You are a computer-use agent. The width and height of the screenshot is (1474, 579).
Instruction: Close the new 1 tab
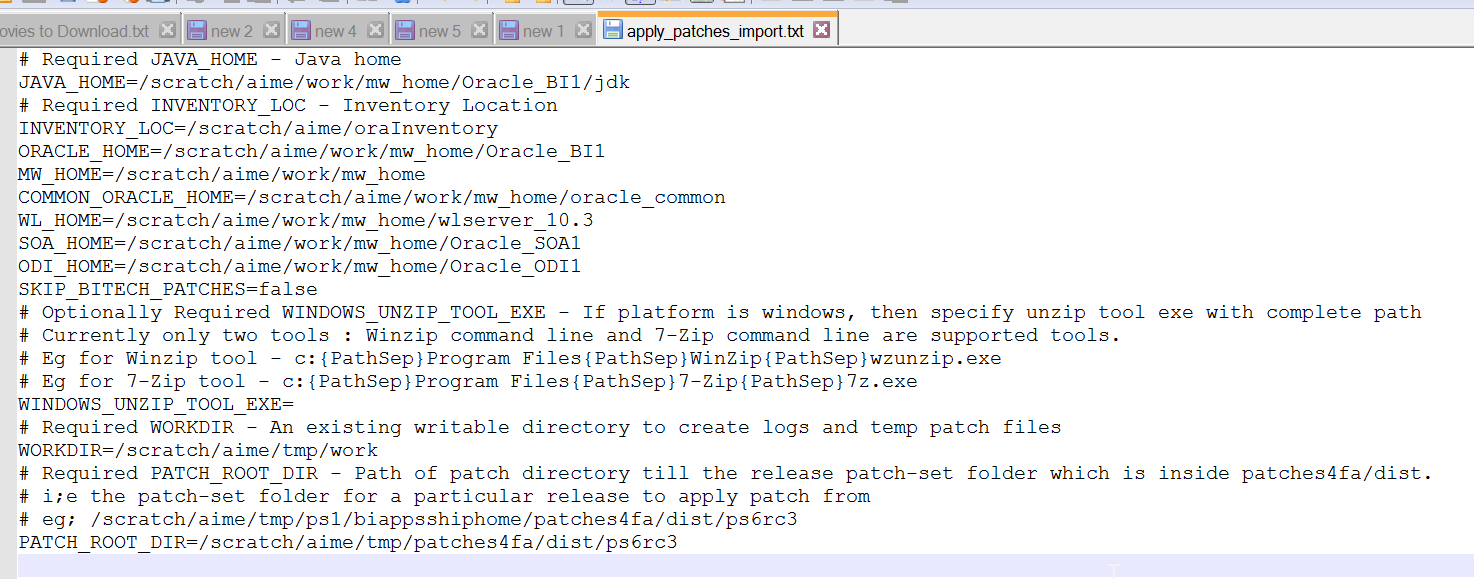point(583,30)
